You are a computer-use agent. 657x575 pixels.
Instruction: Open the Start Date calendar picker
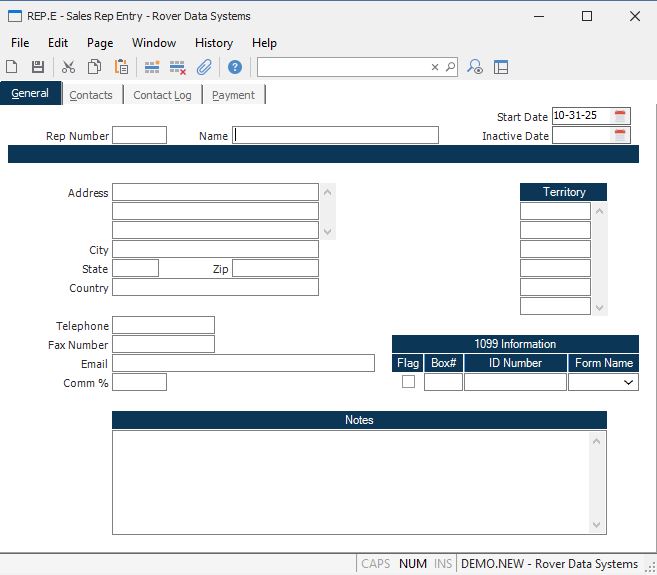(620, 116)
